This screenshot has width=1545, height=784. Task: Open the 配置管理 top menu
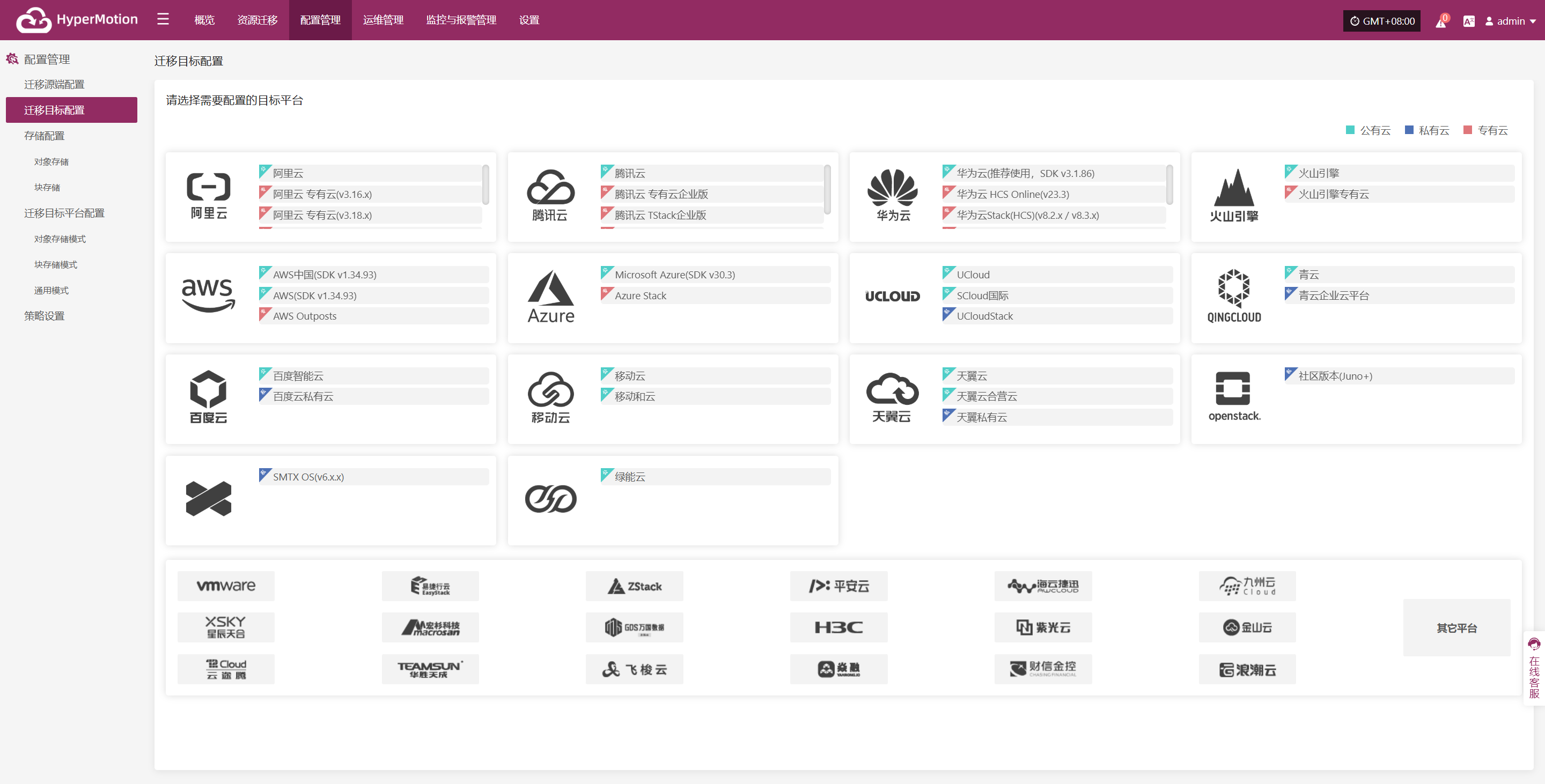320,20
